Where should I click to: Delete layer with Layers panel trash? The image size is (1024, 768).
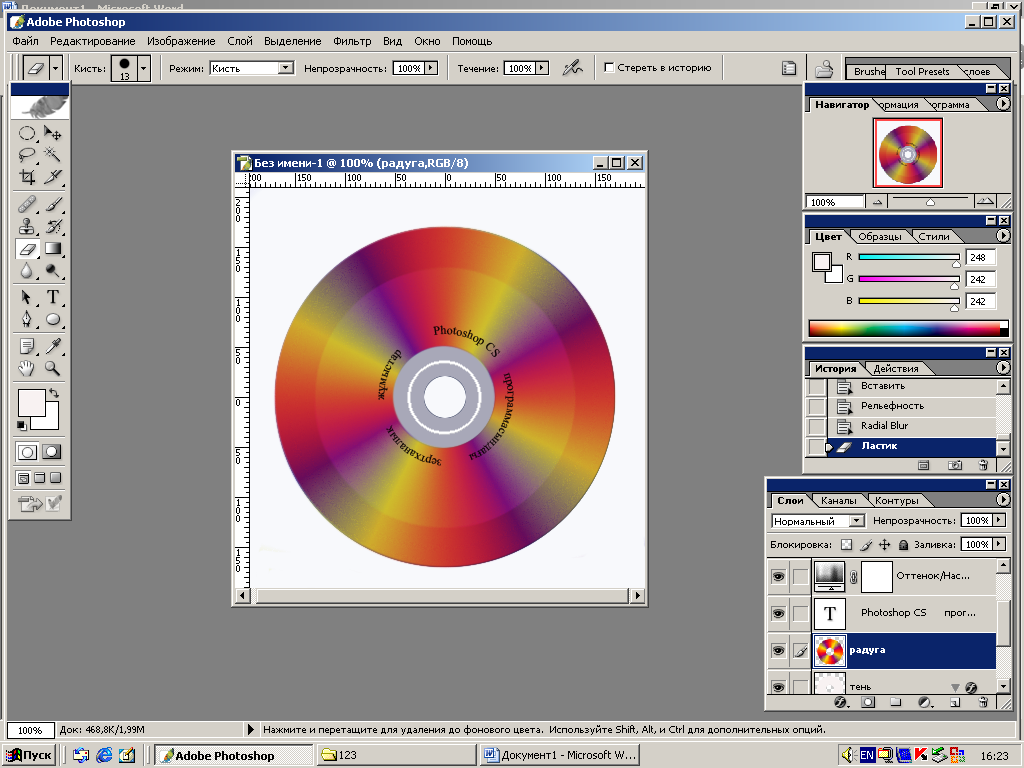[984, 703]
